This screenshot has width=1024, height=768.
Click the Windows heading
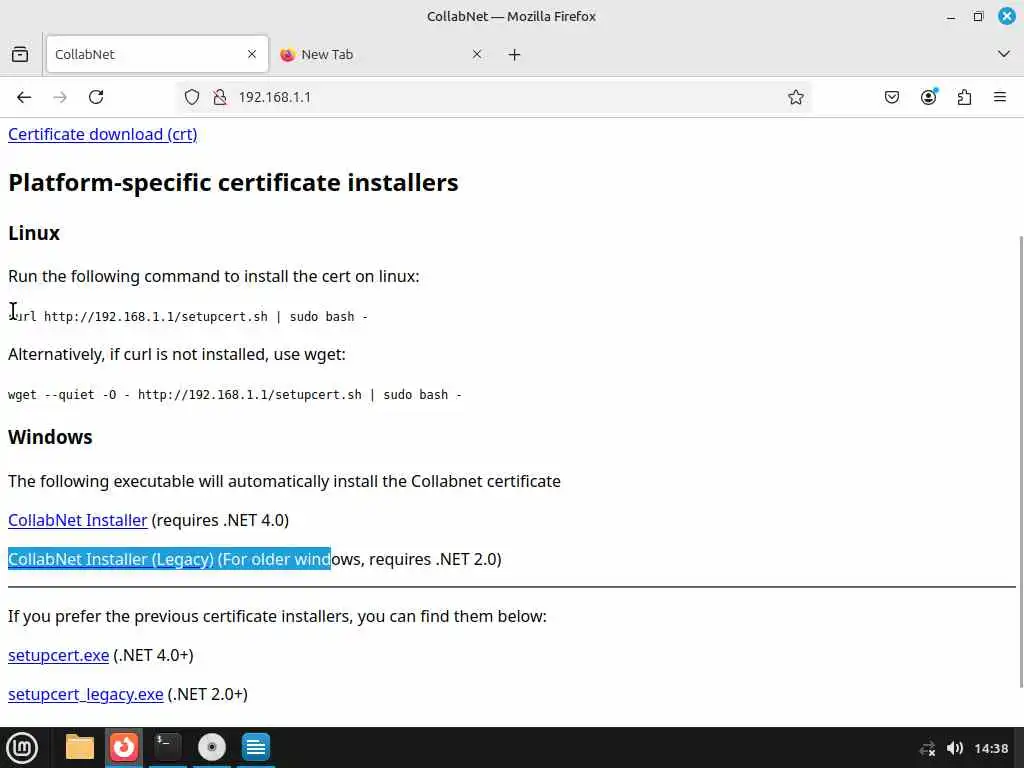tap(50, 437)
